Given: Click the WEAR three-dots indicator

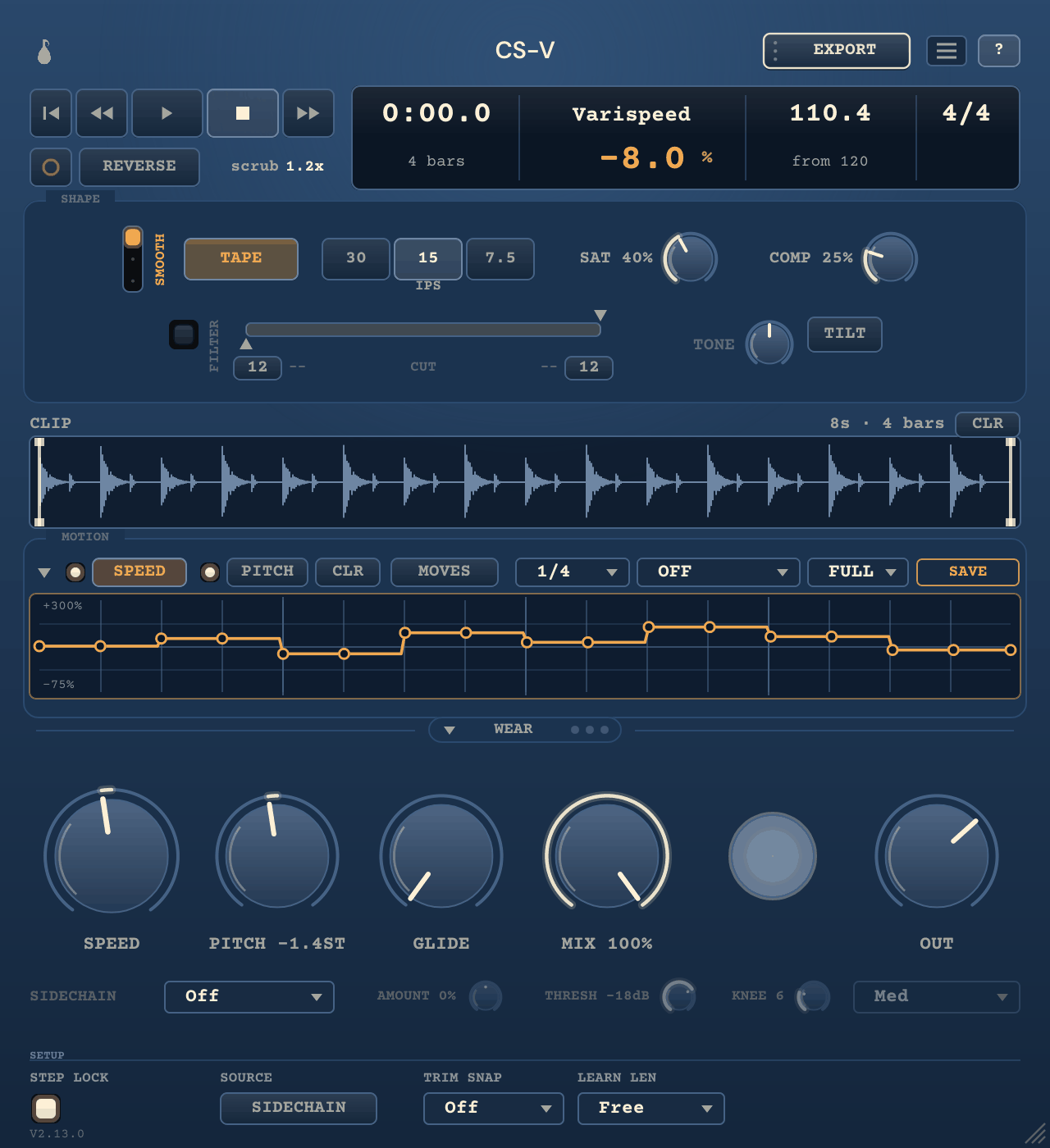Looking at the screenshot, I should pyautogui.click(x=590, y=730).
